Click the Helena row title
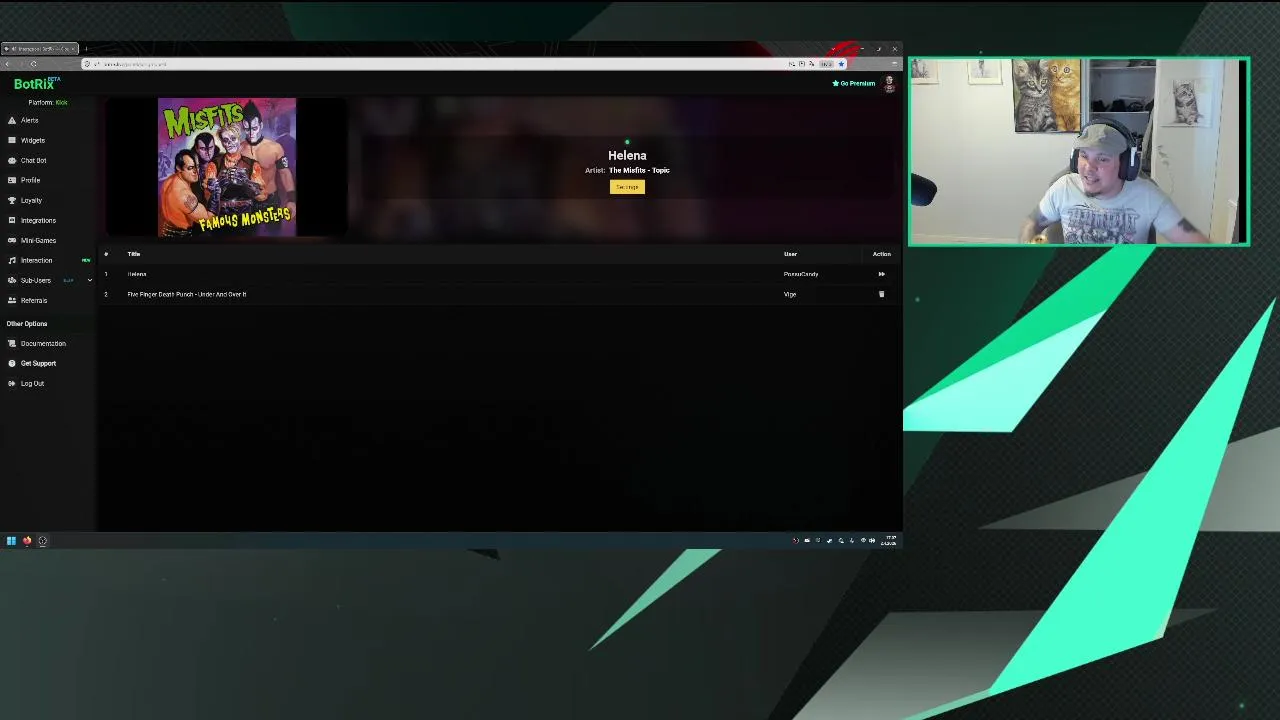 point(137,274)
